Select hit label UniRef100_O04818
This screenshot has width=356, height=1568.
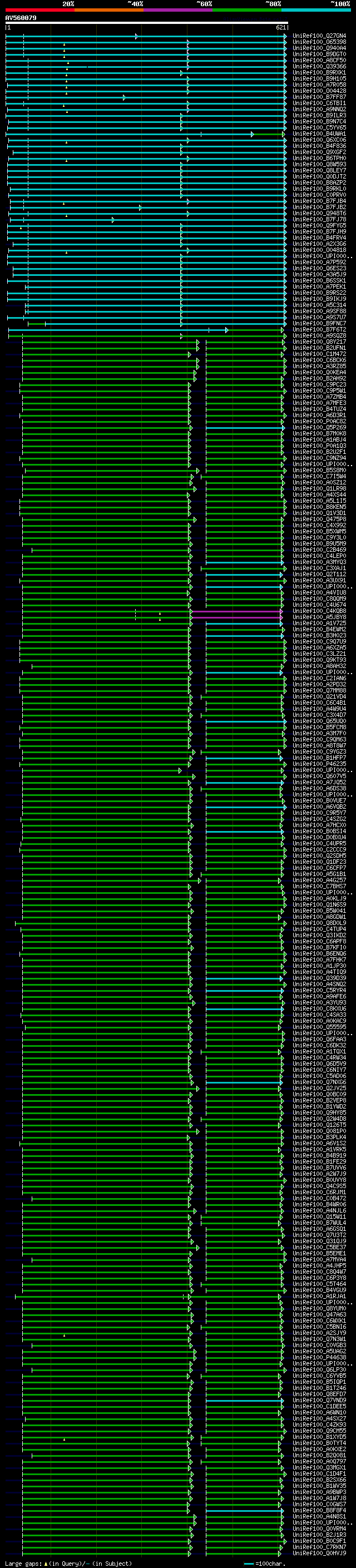point(319,250)
